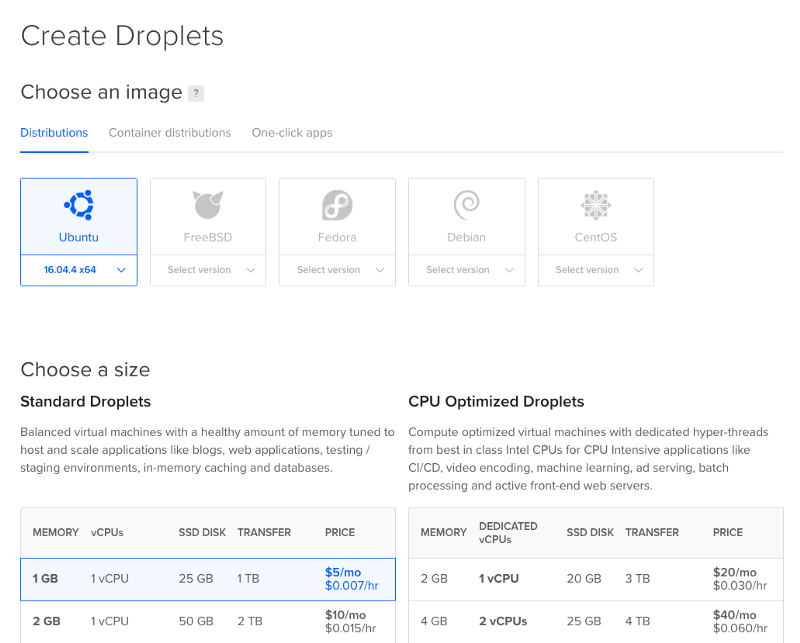Click the CPU Optimized Droplets heading
800x643 pixels.
[496, 402]
